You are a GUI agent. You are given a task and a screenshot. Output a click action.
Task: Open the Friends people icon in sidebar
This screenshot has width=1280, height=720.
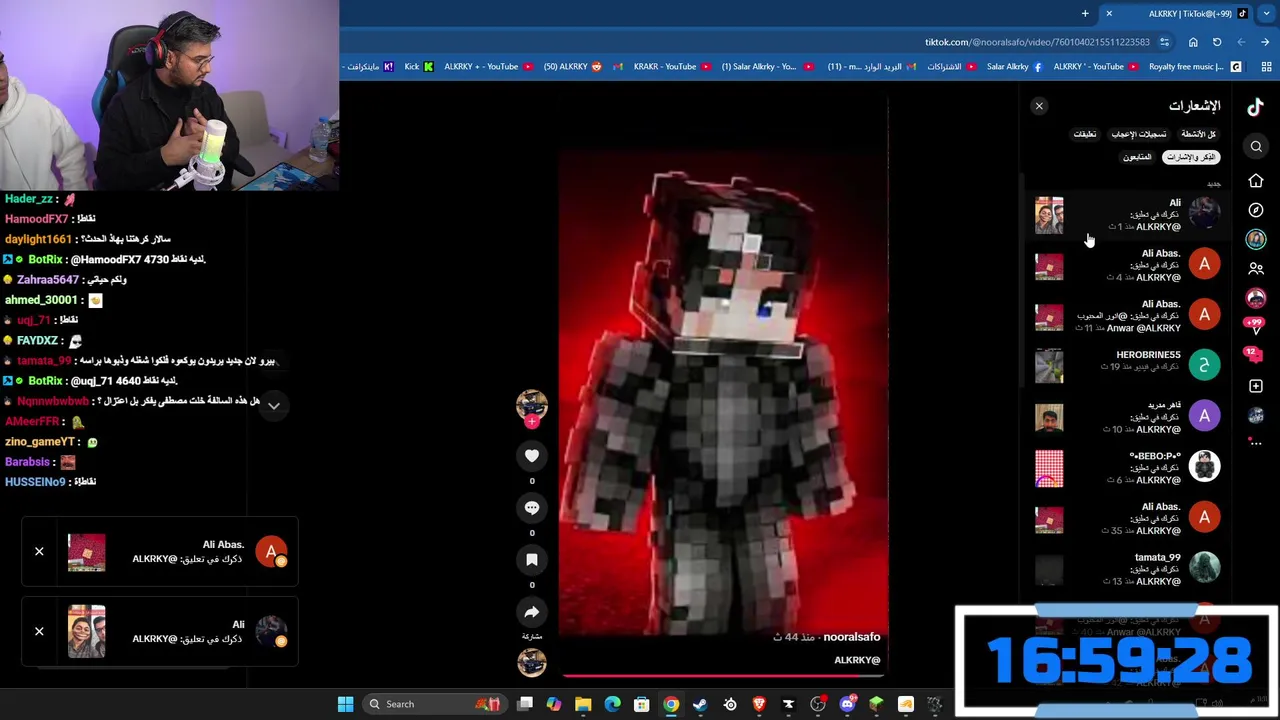[x=1256, y=269]
